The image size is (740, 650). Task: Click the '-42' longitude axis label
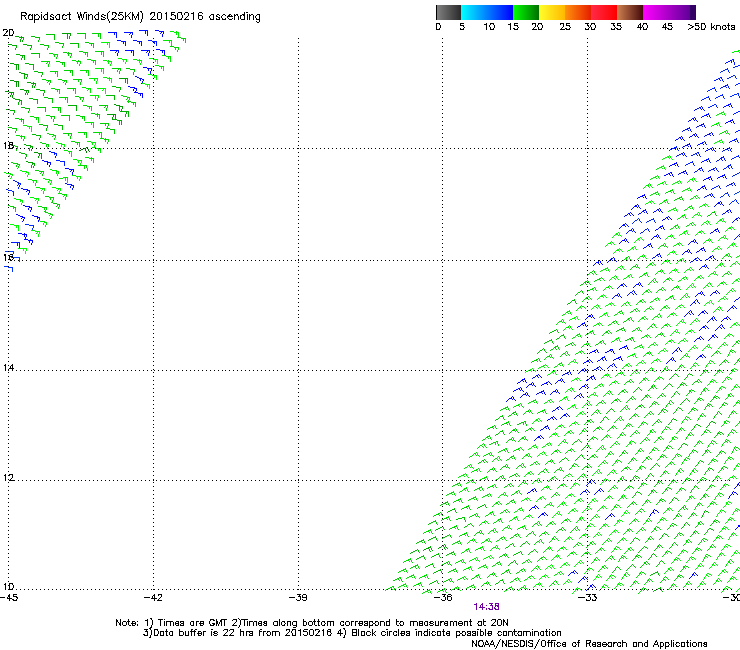pyautogui.click(x=153, y=598)
